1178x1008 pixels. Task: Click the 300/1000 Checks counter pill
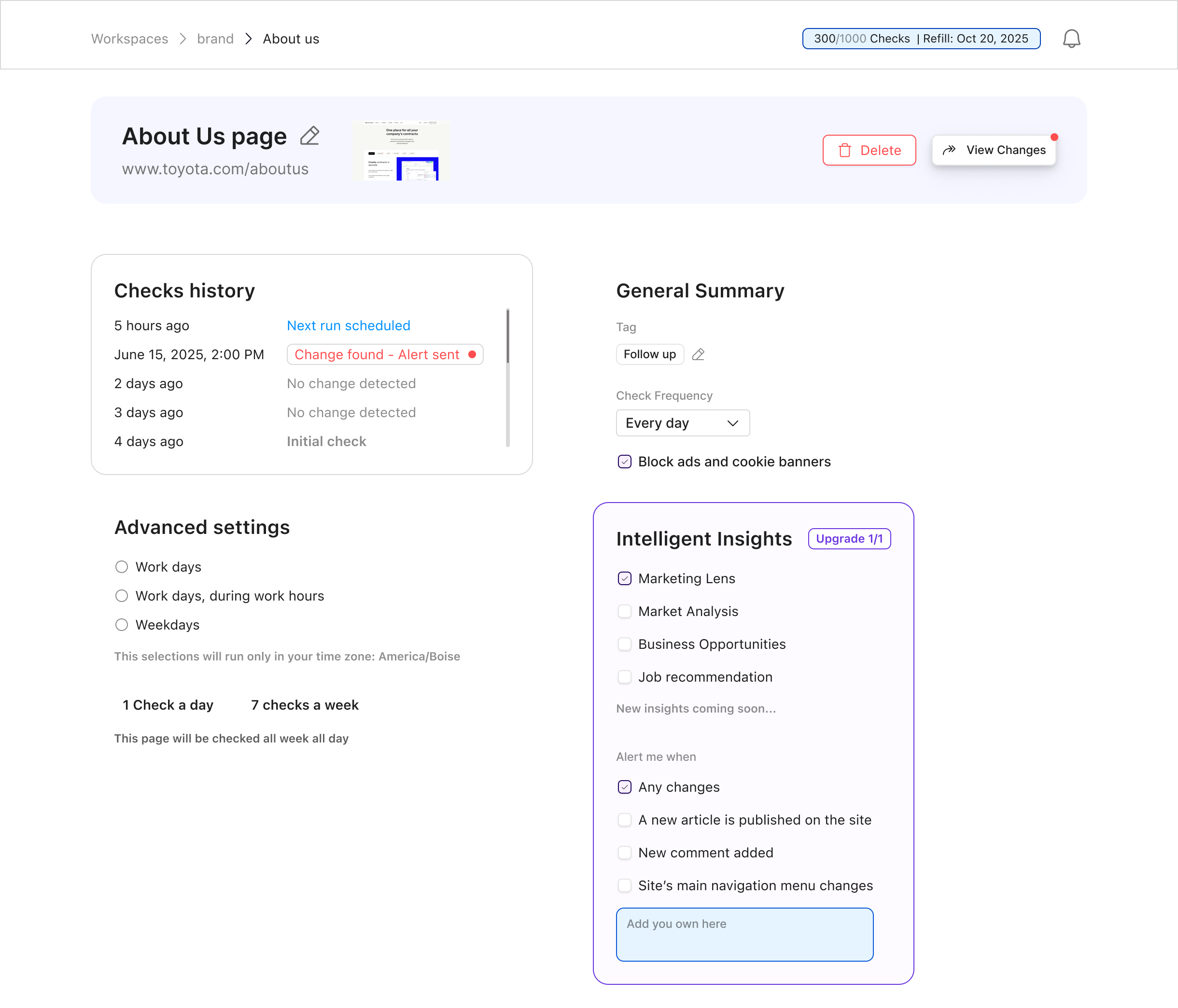tap(921, 38)
